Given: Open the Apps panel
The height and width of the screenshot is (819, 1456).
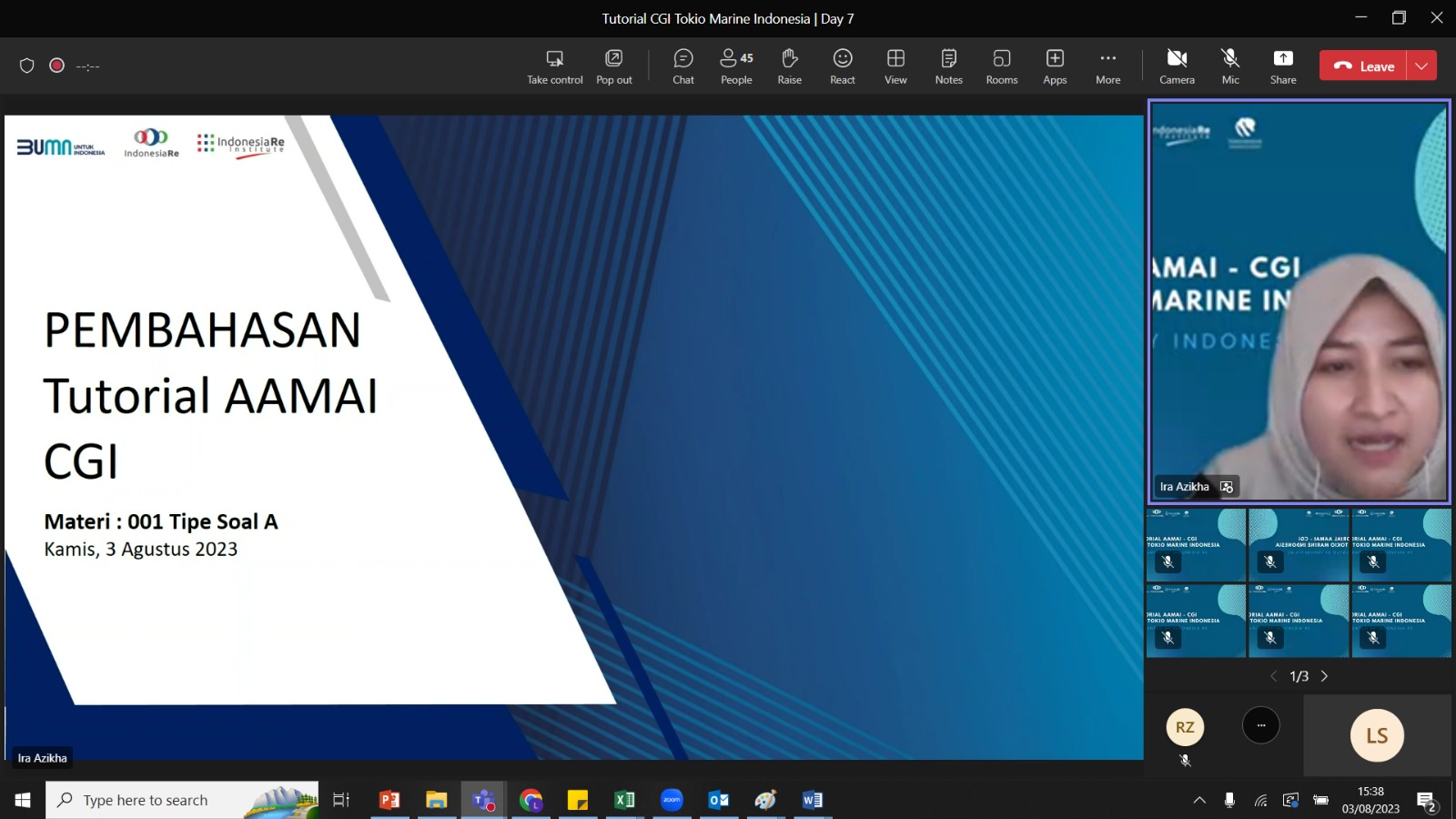Looking at the screenshot, I should [x=1055, y=66].
